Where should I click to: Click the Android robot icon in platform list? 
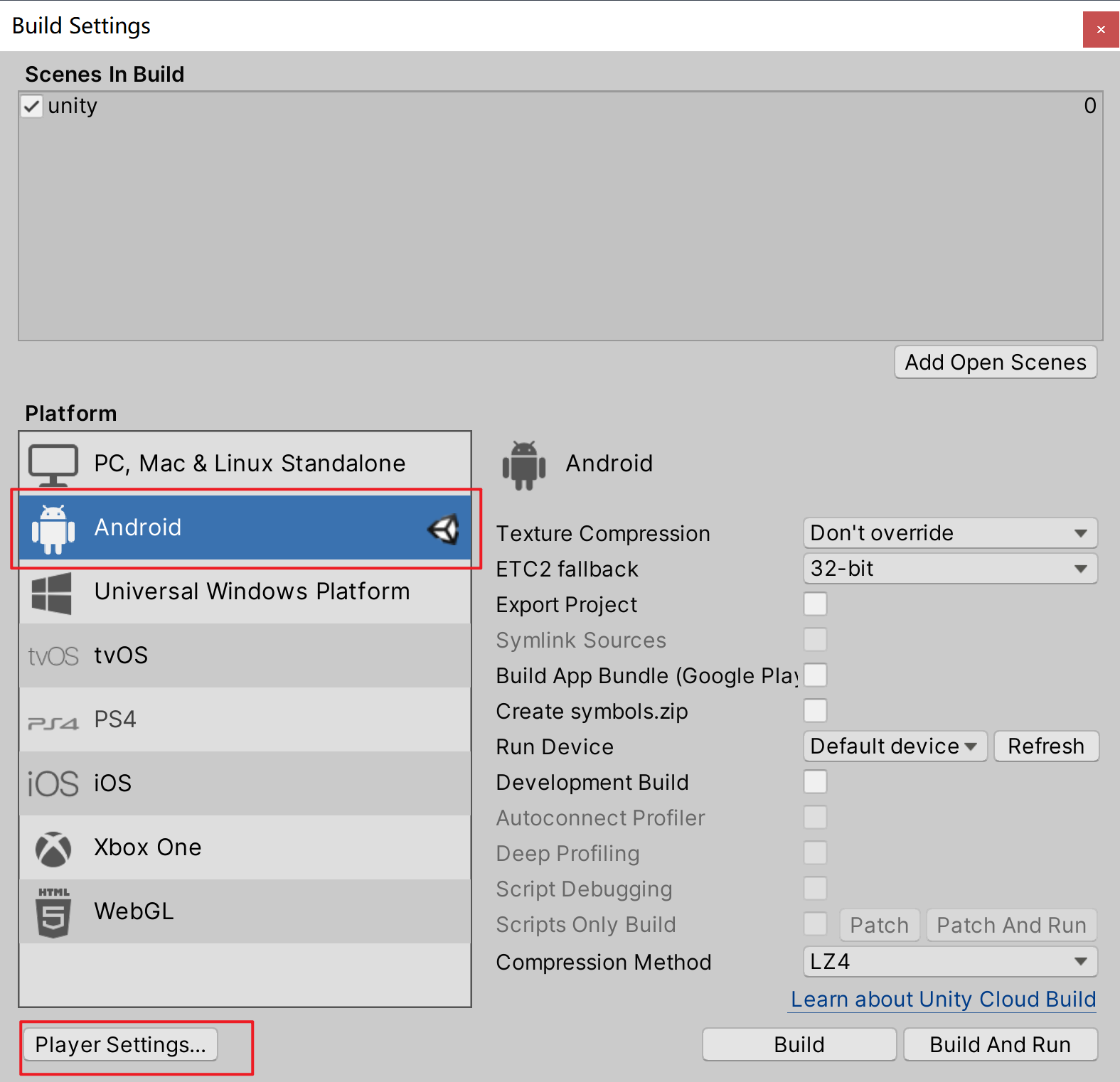pos(53,529)
